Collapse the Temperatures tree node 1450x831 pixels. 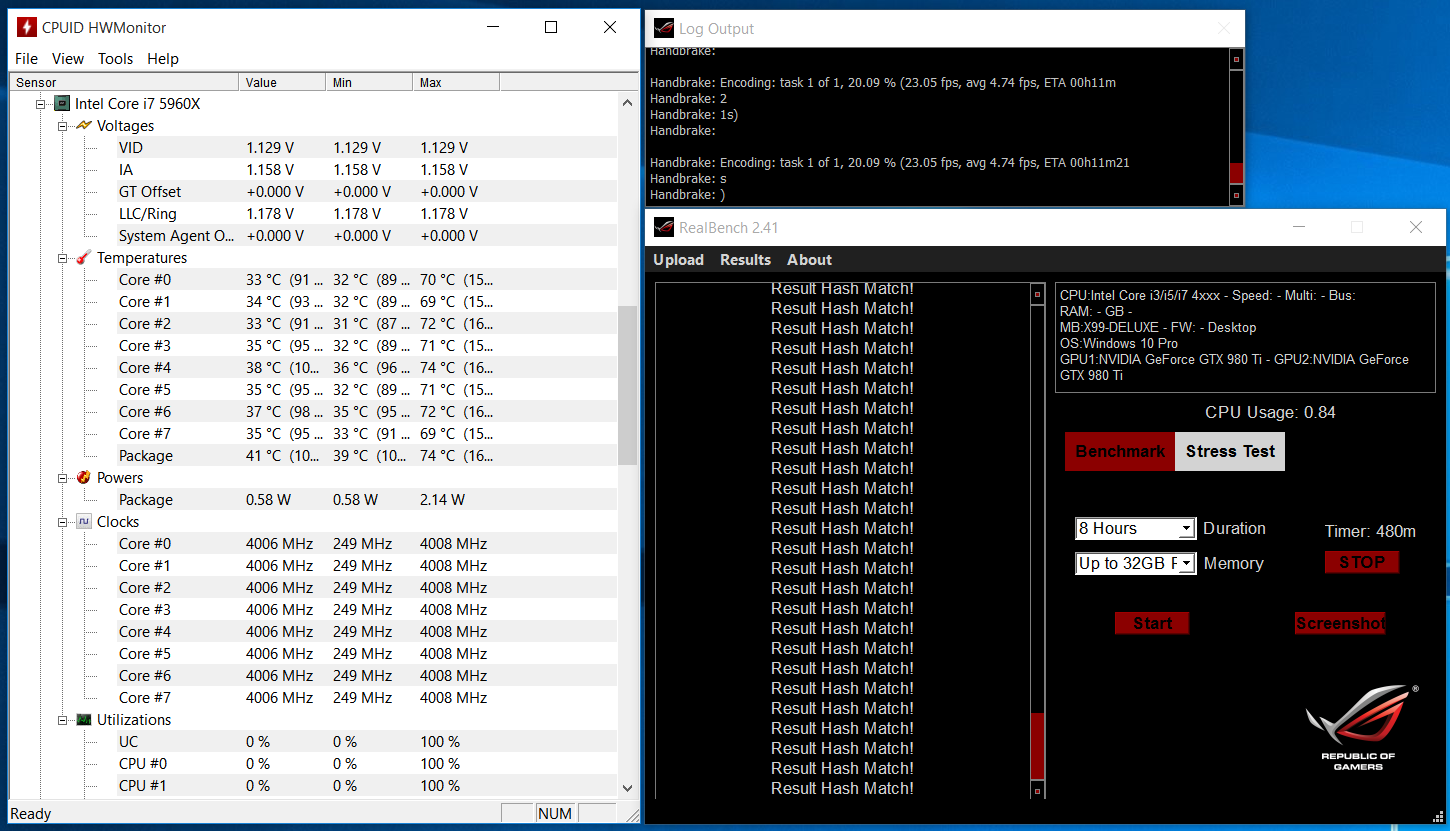pyautogui.click(x=63, y=258)
